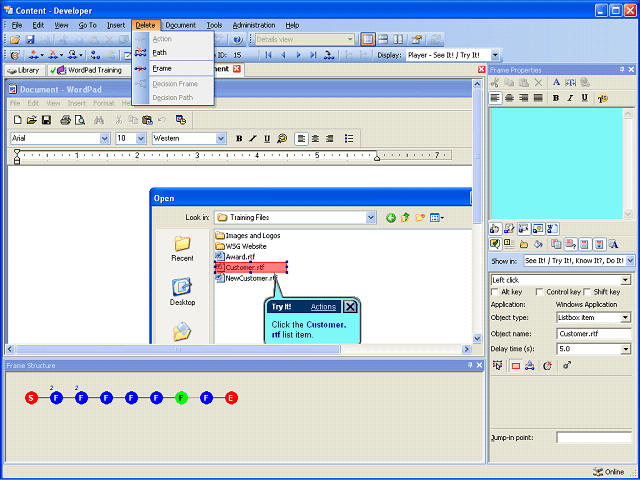Apply Underline in the Frame Properties toolbar

pyautogui.click(x=584, y=98)
